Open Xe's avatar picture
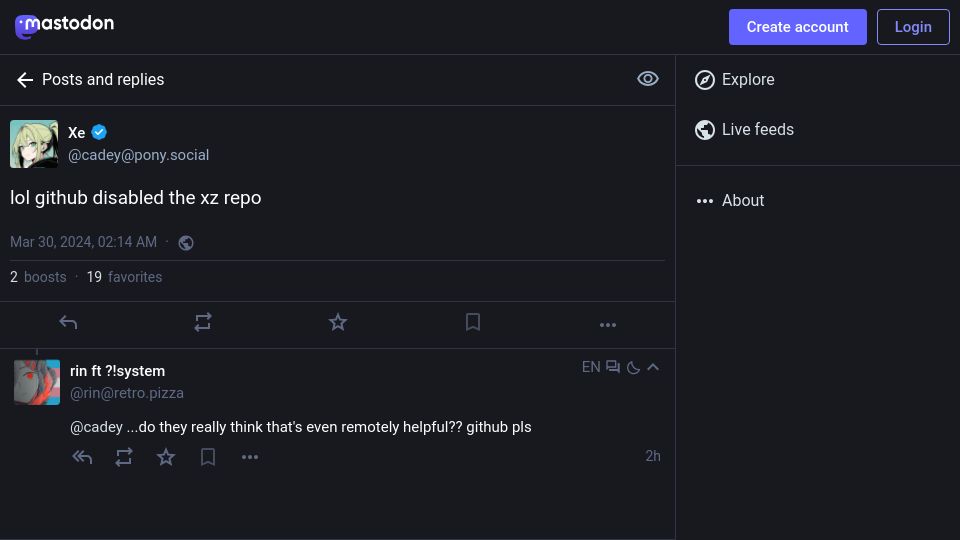Image resolution: width=960 pixels, height=540 pixels. (x=34, y=144)
